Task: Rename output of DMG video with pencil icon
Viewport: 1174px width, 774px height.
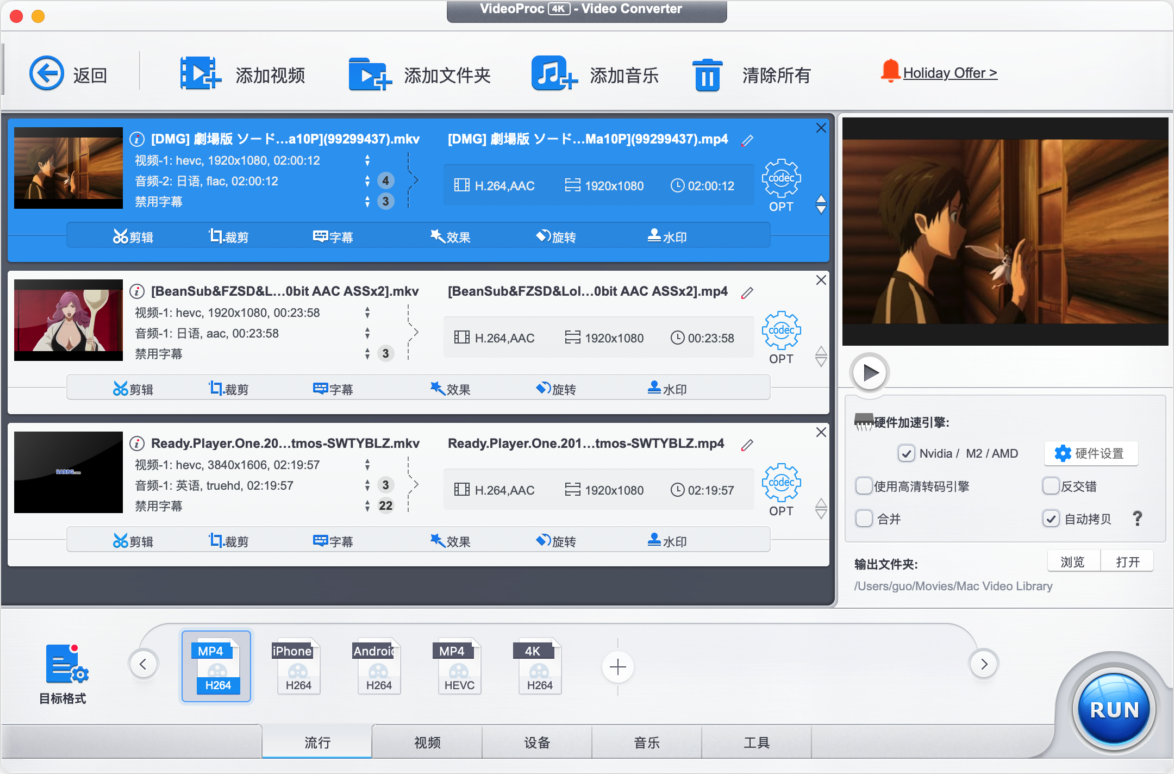Action: point(747,140)
